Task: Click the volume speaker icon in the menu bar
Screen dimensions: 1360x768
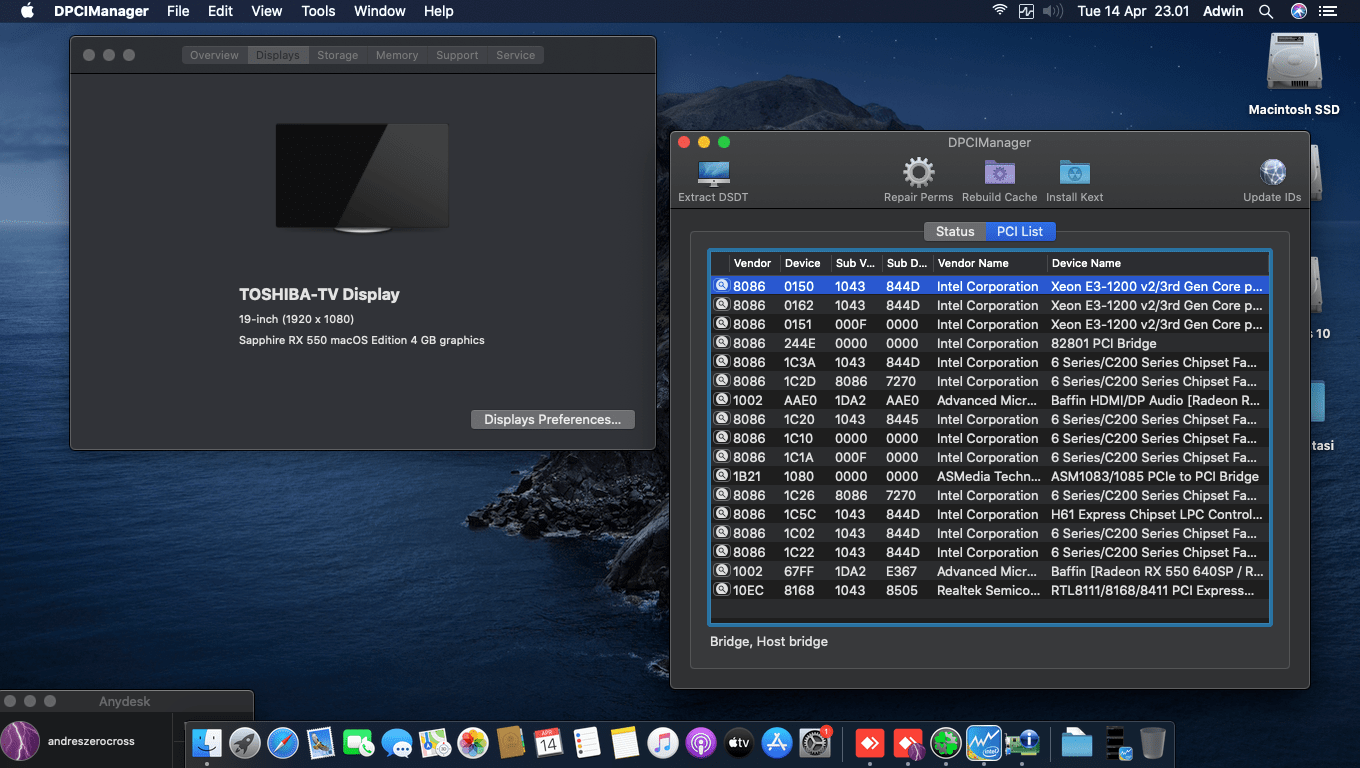Action: coord(1051,11)
